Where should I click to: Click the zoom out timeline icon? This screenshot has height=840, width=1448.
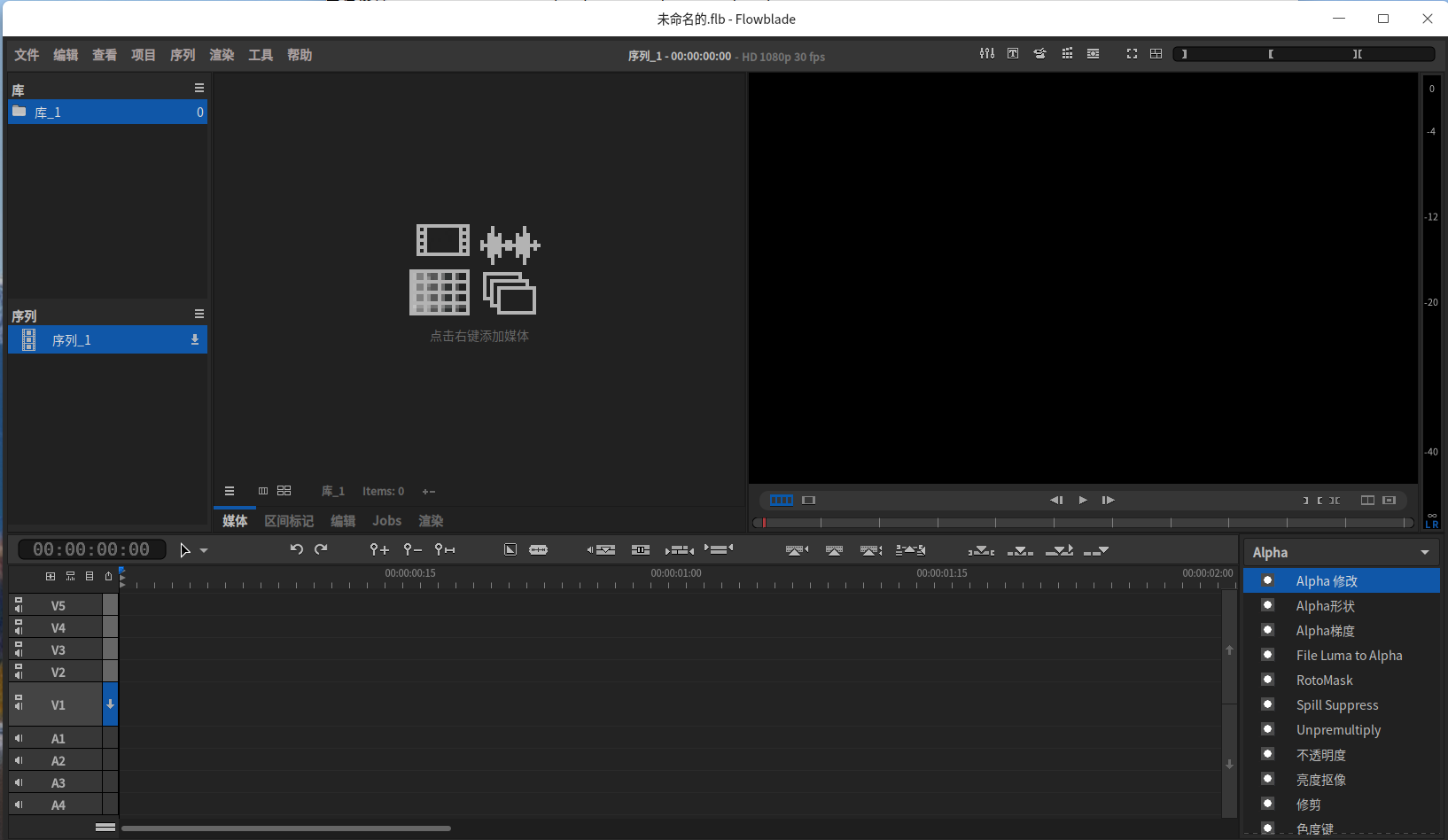(412, 549)
